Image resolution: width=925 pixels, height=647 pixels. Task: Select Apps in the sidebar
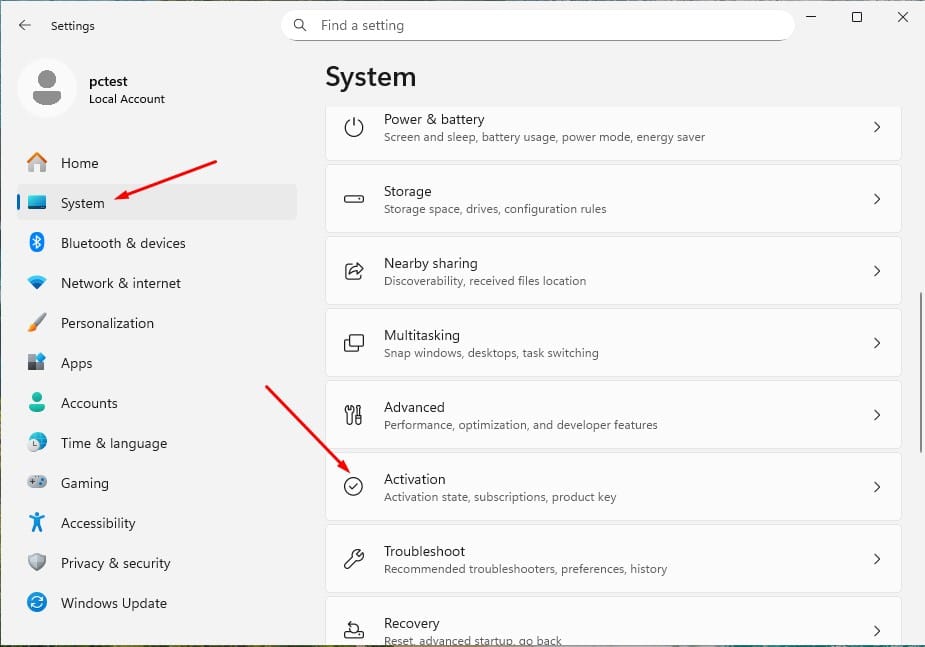(x=76, y=363)
